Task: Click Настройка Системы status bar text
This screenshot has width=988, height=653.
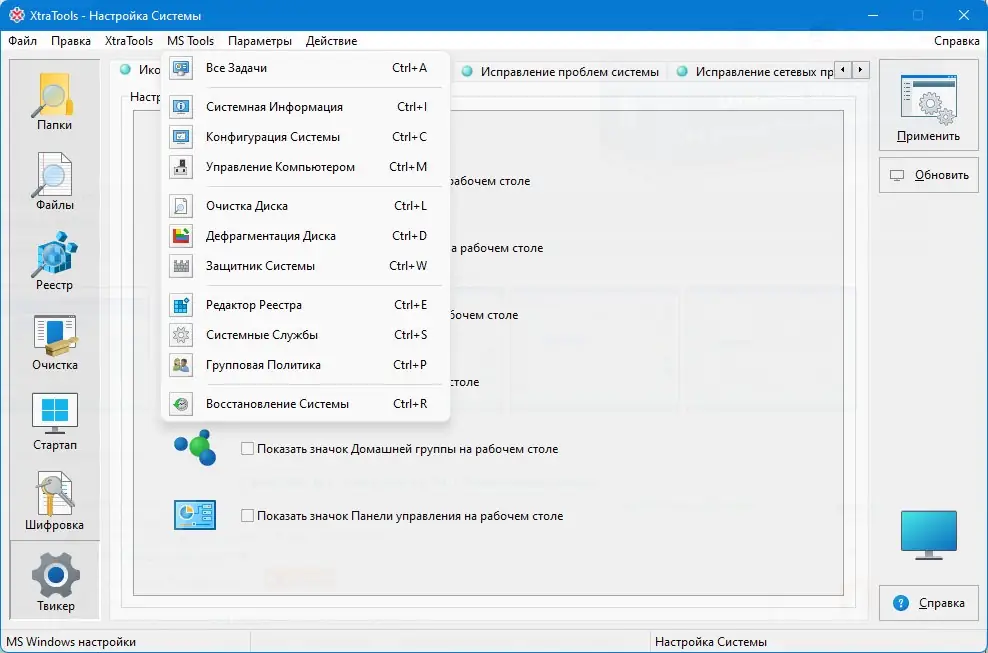Action: pos(711,642)
